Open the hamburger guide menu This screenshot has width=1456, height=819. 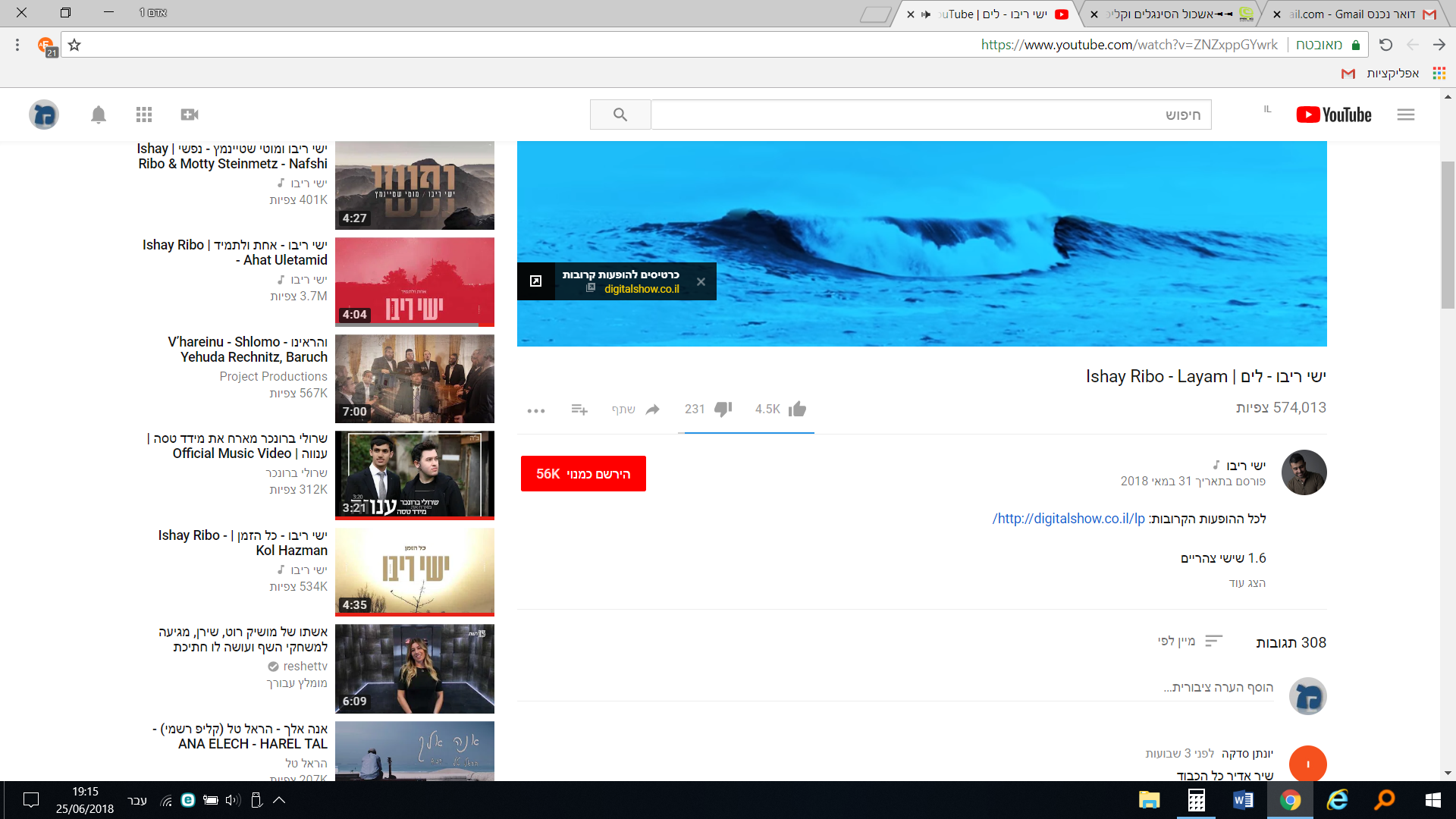pos(1406,115)
